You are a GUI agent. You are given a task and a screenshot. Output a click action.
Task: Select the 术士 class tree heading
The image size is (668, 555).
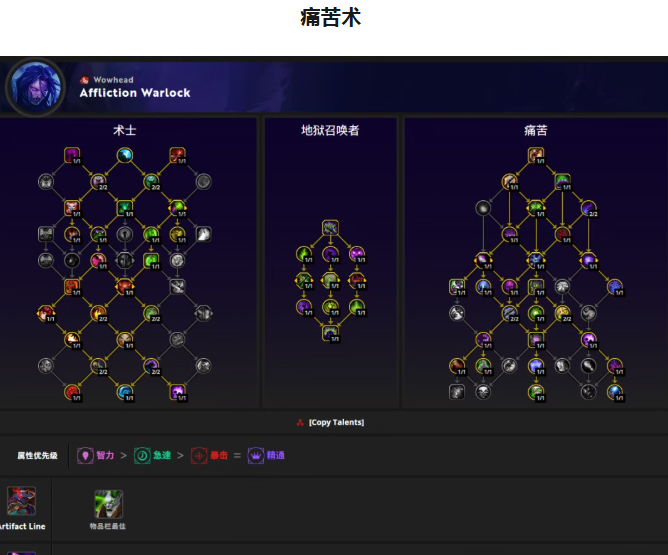click(125, 130)
